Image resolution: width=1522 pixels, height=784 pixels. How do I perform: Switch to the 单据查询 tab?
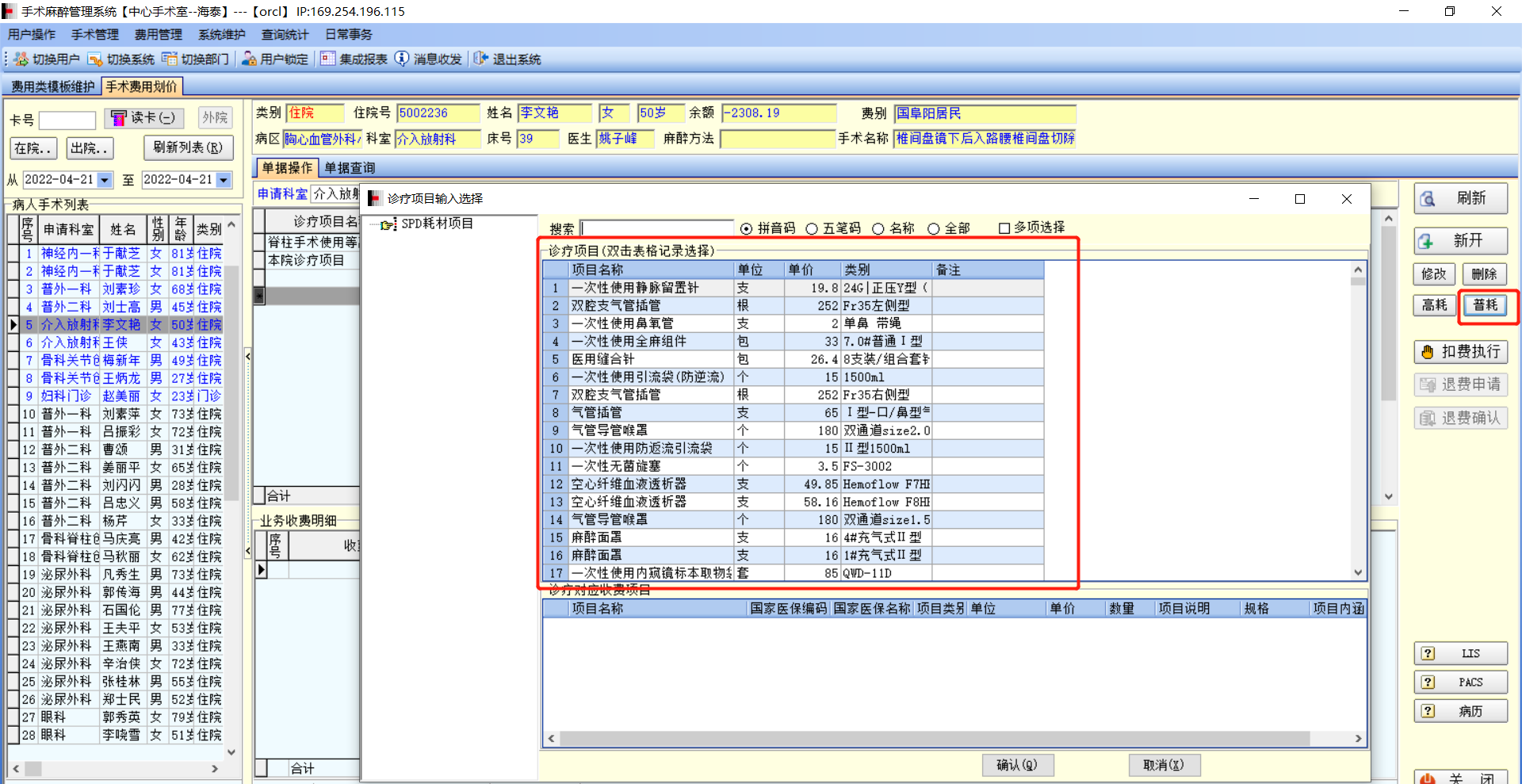pos(350,168)
